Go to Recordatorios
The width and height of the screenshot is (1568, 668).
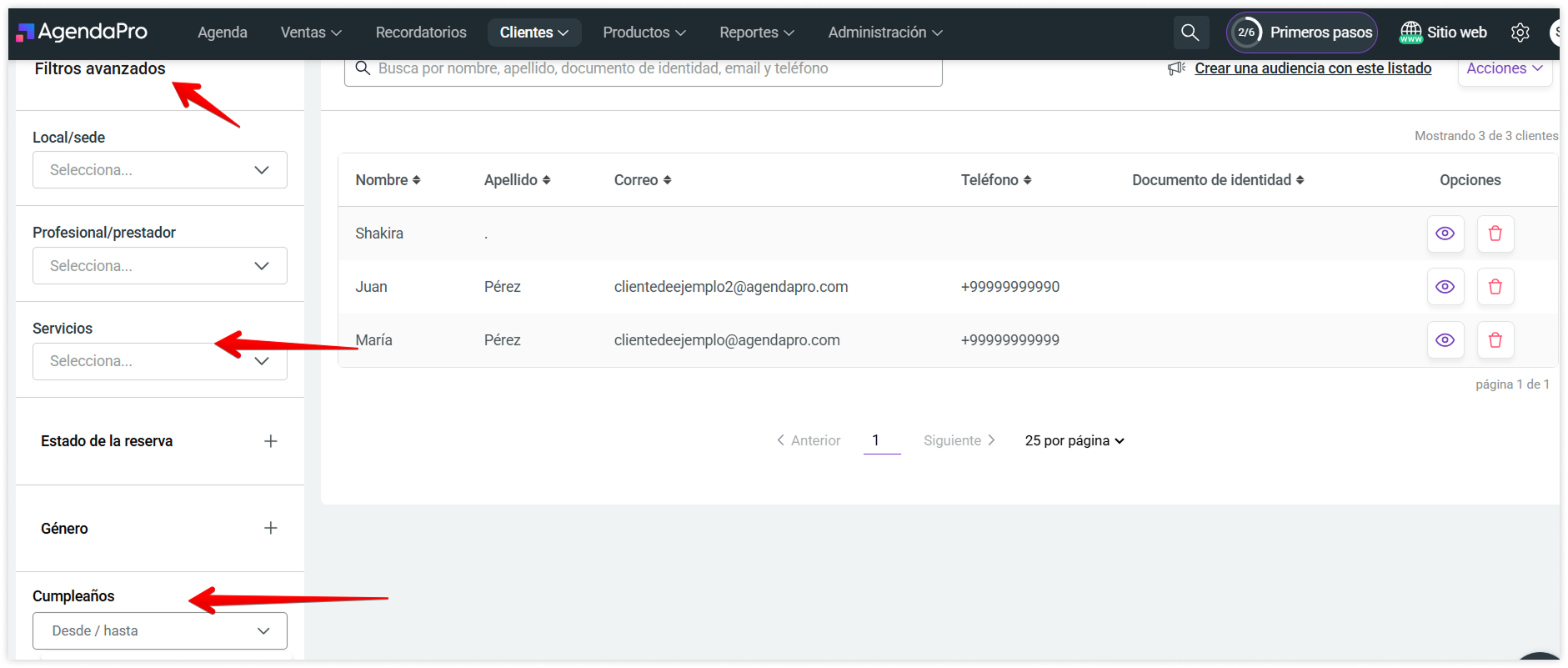[x=421, y=33]
